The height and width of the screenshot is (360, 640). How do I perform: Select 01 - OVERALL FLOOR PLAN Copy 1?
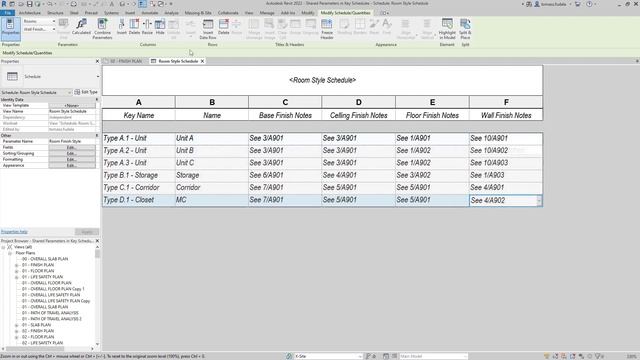click(x=53, y=289)
